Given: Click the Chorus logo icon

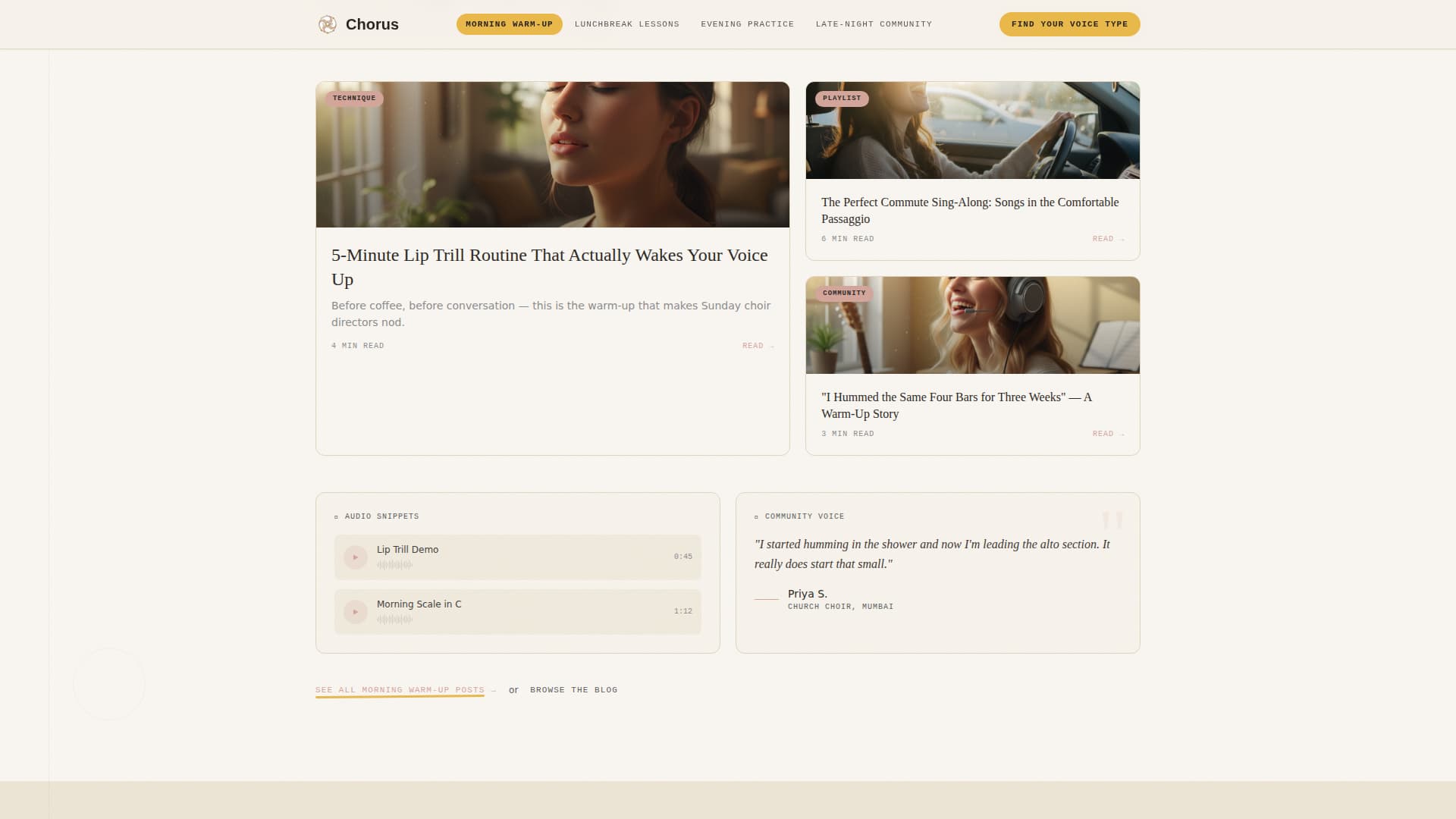Looking at the screenshot, I should coord(327,24).
